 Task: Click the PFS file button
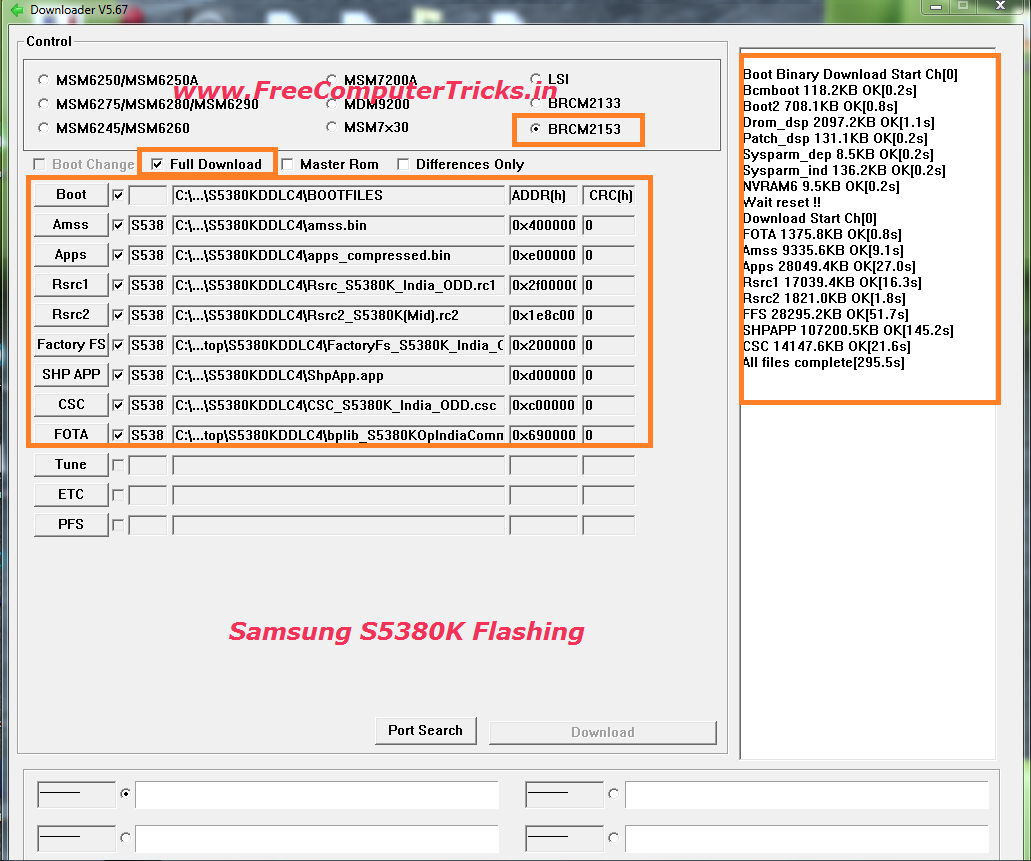[x=71, y=524]
